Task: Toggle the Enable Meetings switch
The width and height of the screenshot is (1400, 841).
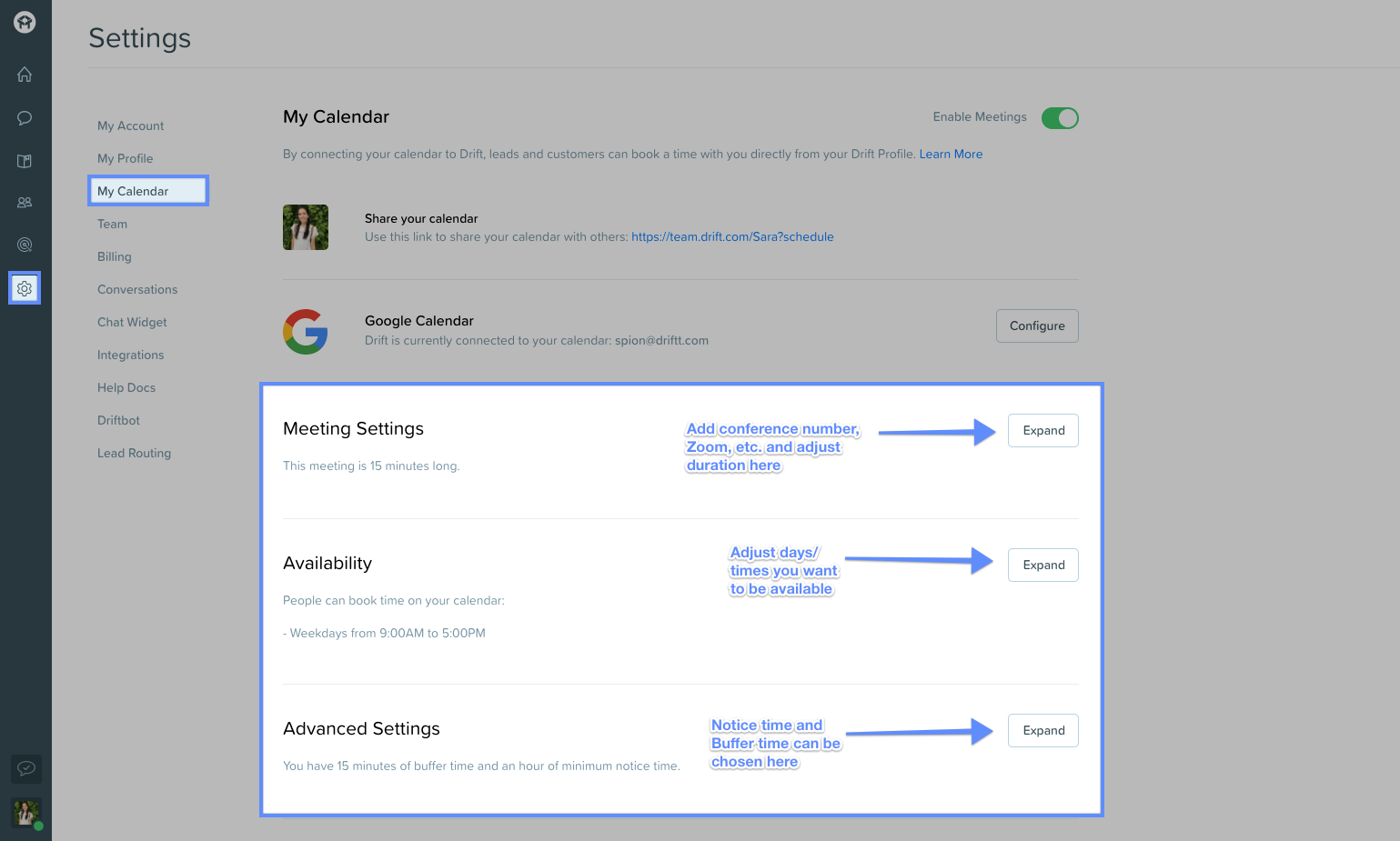Action: [1060, 118]
